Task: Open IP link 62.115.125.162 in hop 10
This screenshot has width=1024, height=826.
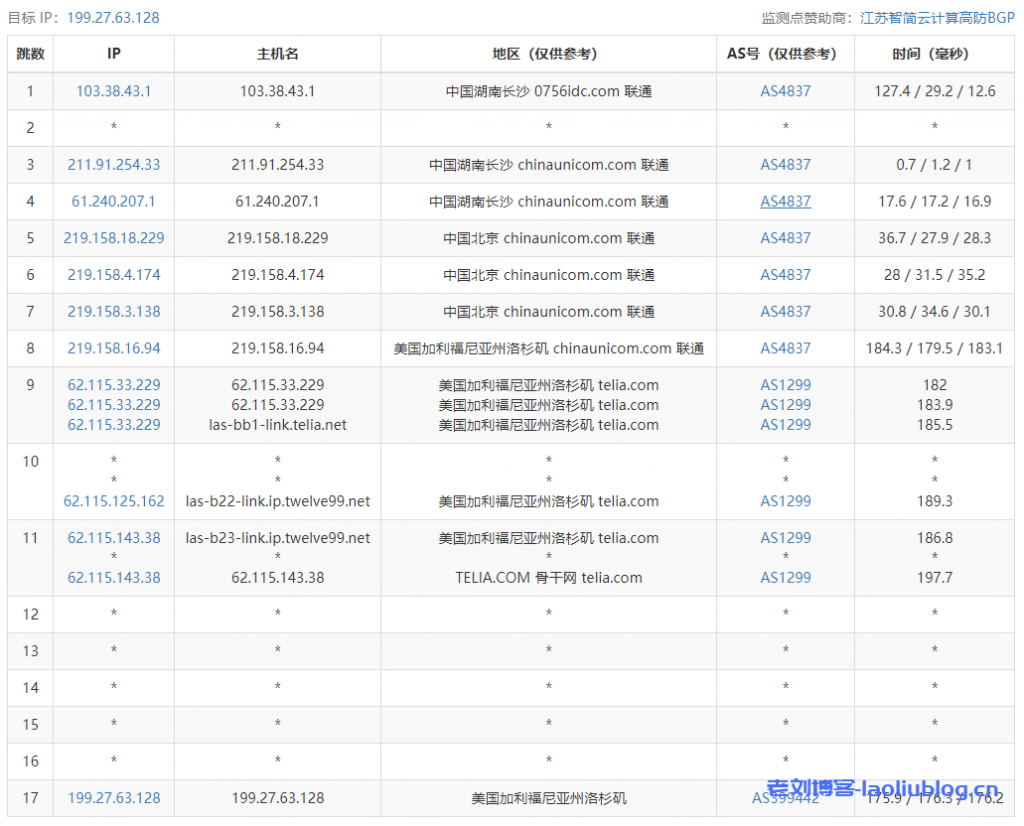Action: [x=114, y=501]
